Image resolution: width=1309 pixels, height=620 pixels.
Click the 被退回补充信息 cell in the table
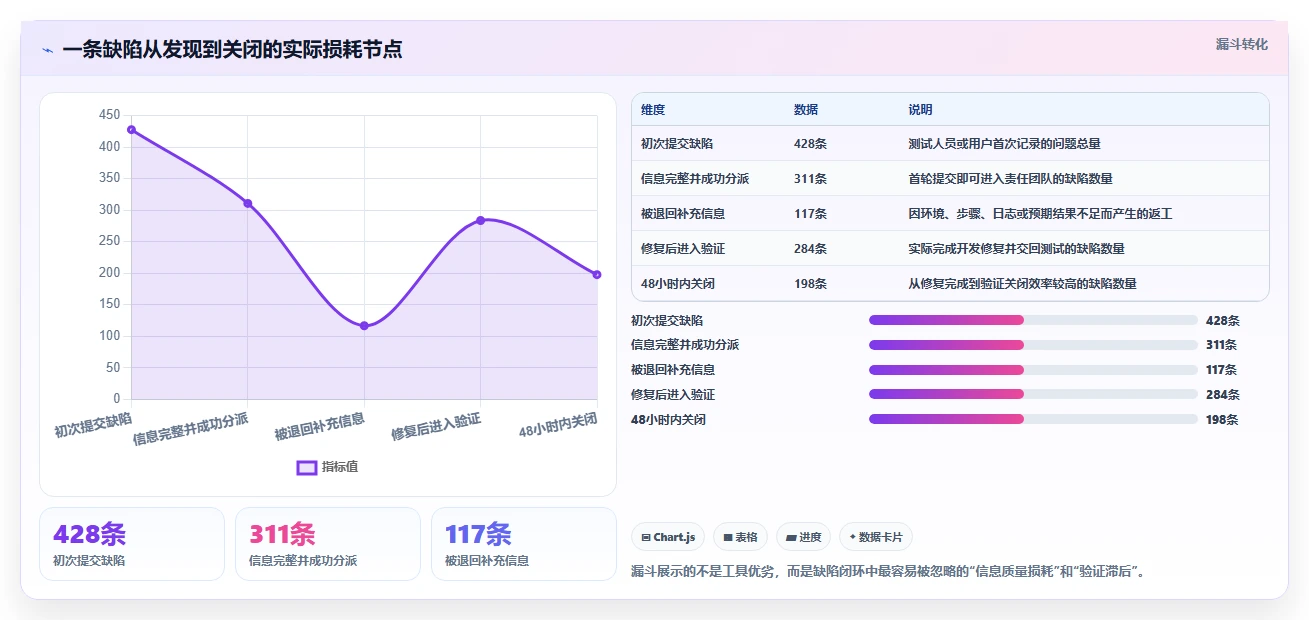[683, 214]
